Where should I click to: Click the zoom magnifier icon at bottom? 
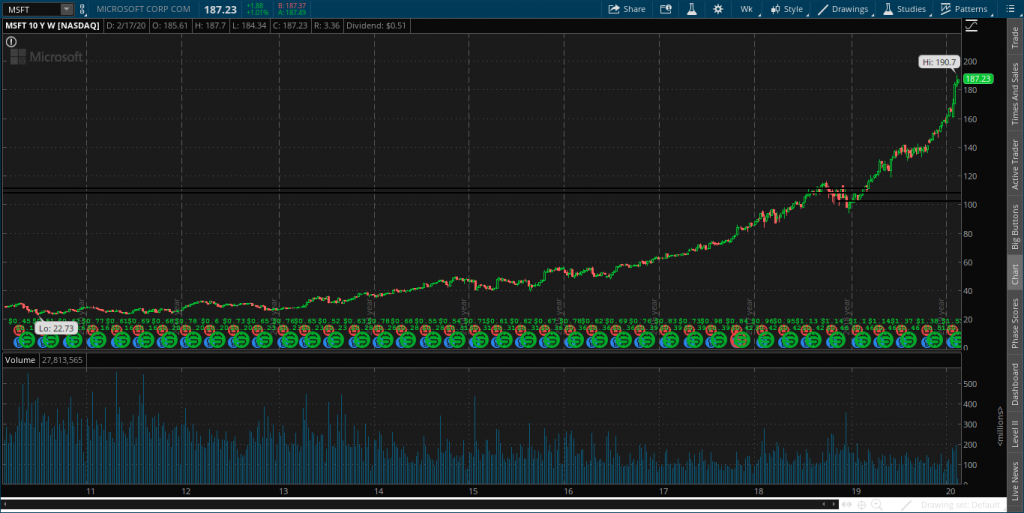coord(877,505)
